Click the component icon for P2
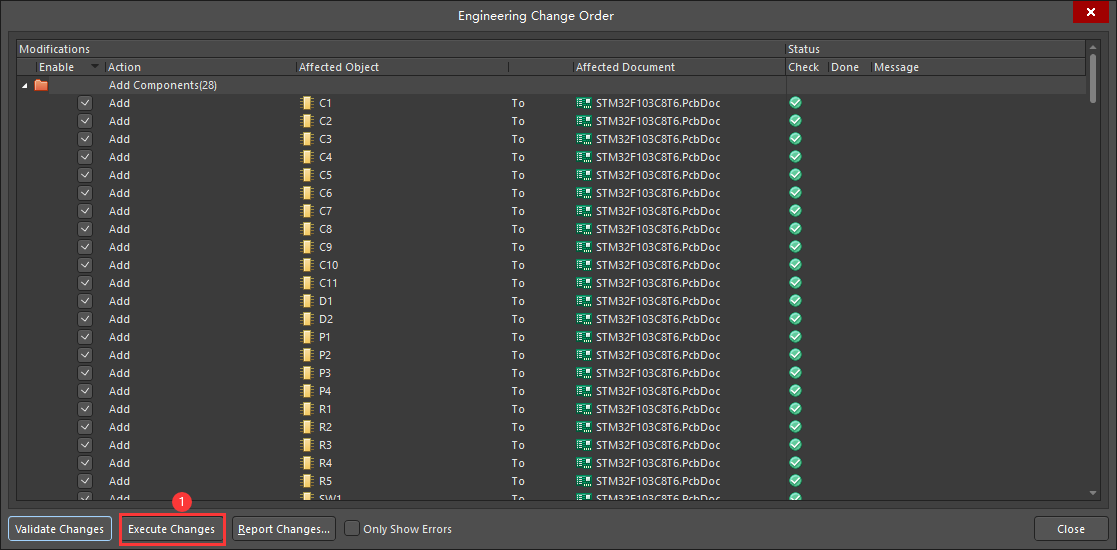This screenshot has width=1117, height=550. [307, 355]
